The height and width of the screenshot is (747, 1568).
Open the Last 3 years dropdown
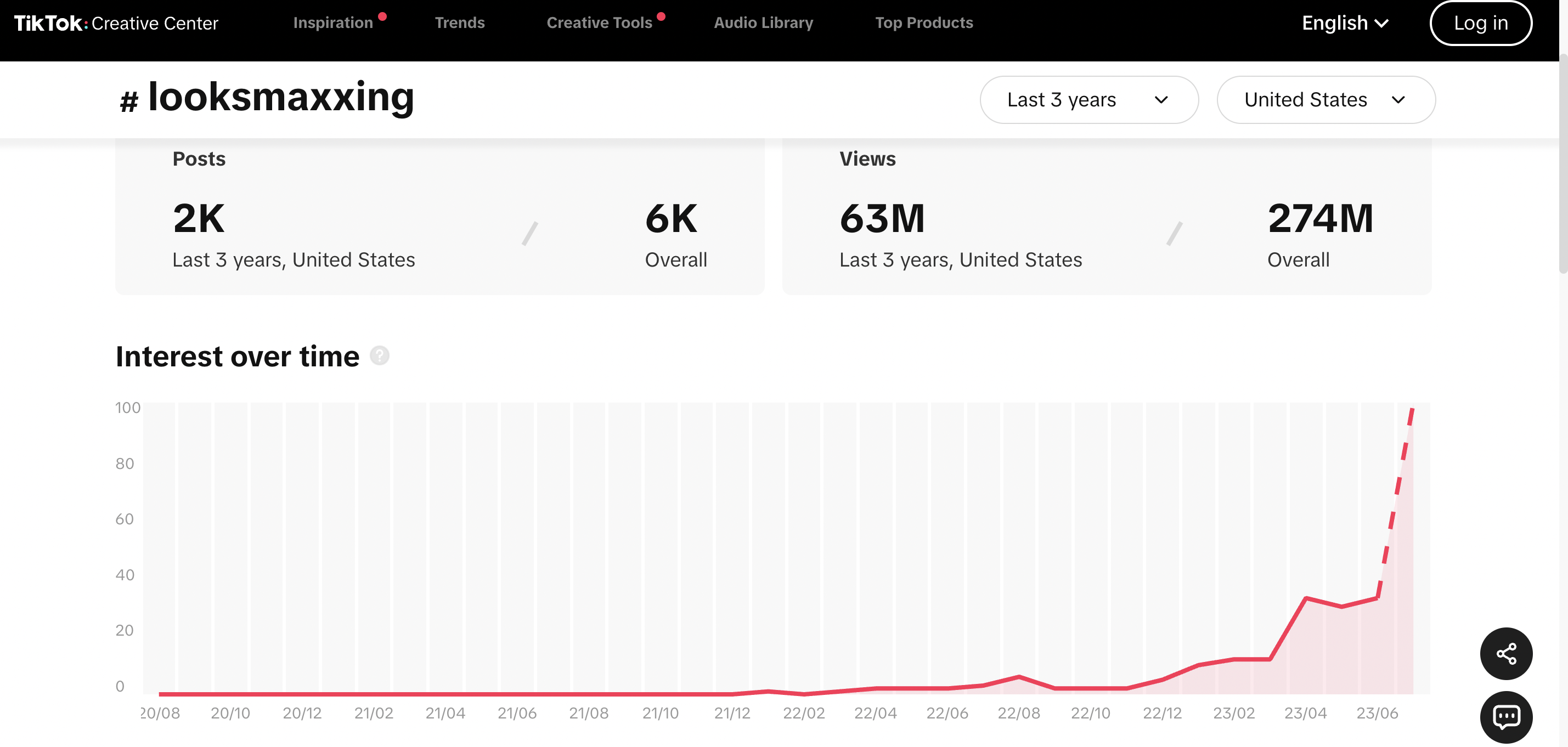pos(1089,100)
